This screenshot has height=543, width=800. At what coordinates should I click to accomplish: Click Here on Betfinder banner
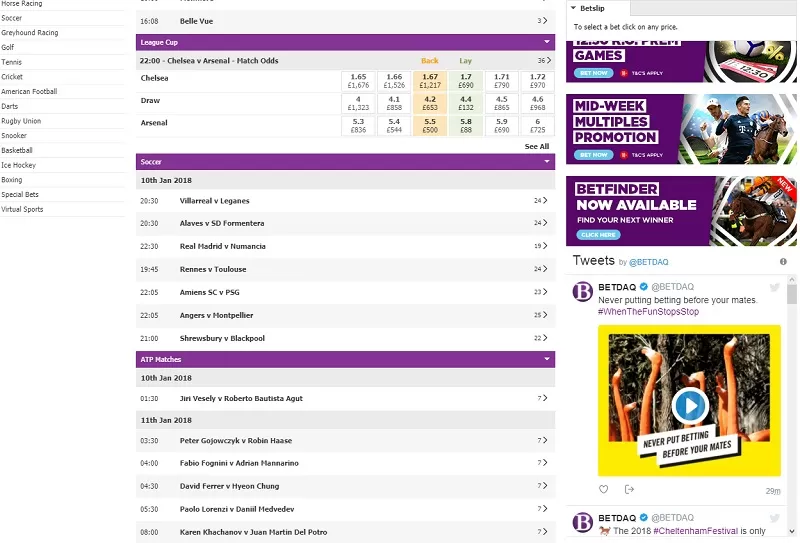tap(598, 235)
